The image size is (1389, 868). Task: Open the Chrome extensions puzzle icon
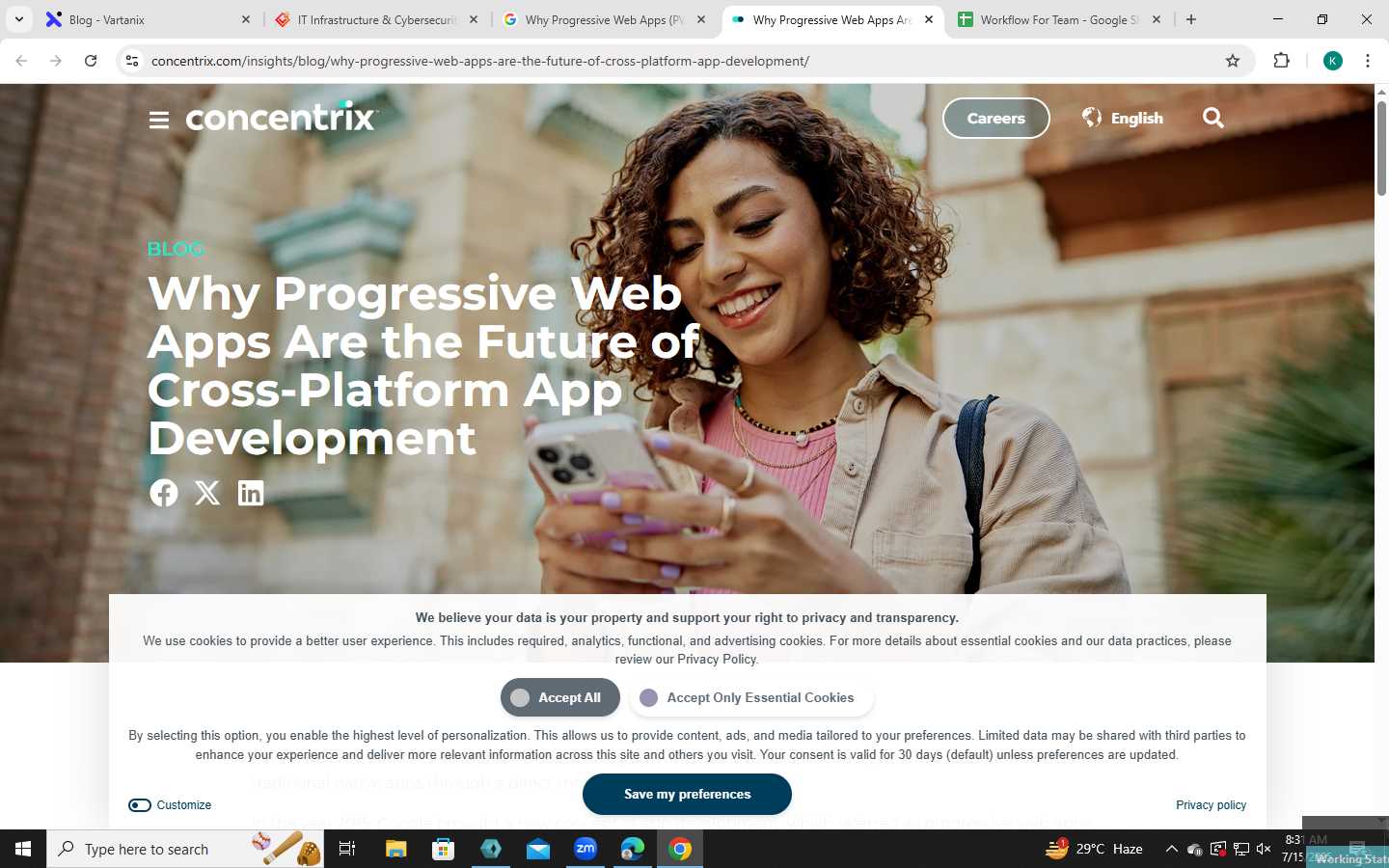pos(1281,61)
